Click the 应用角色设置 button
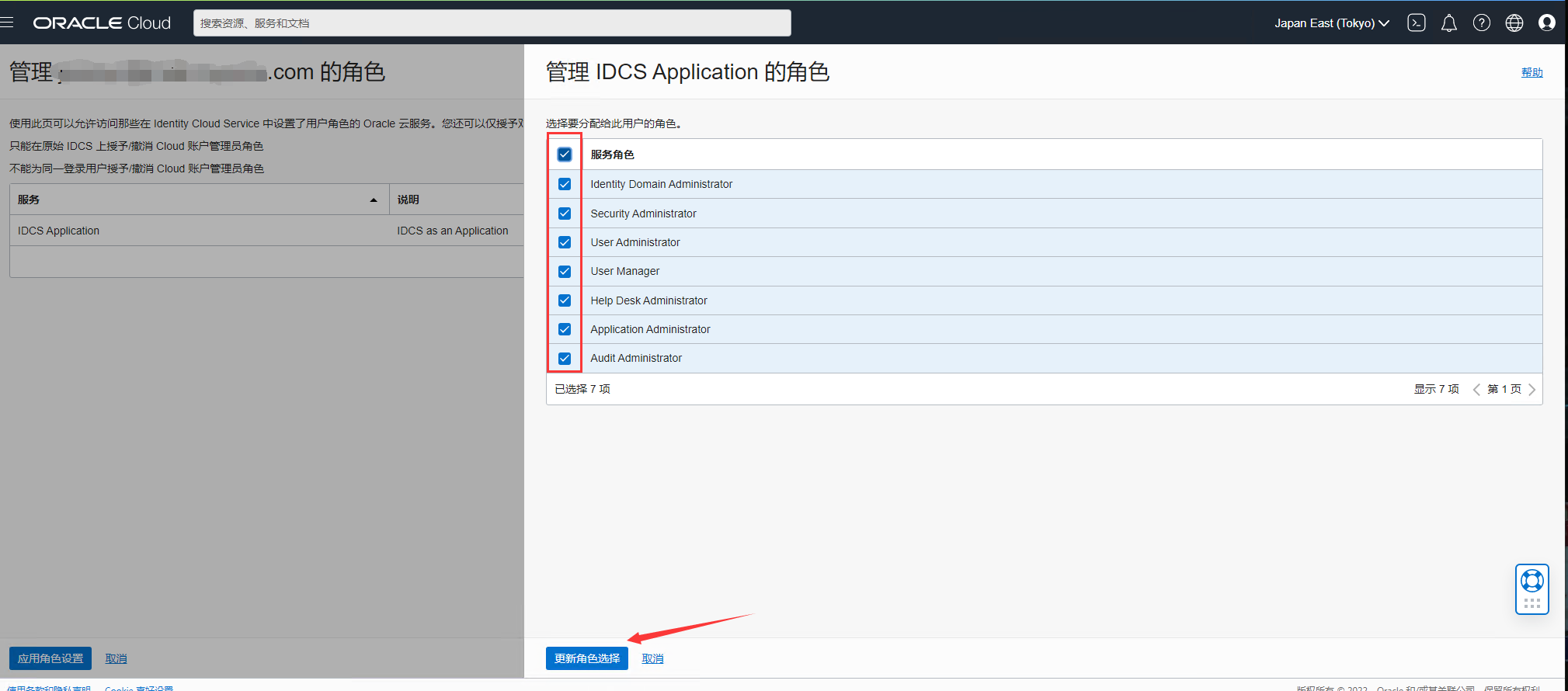The height and width of the screenshot is (691, 1568). (50, 658)
